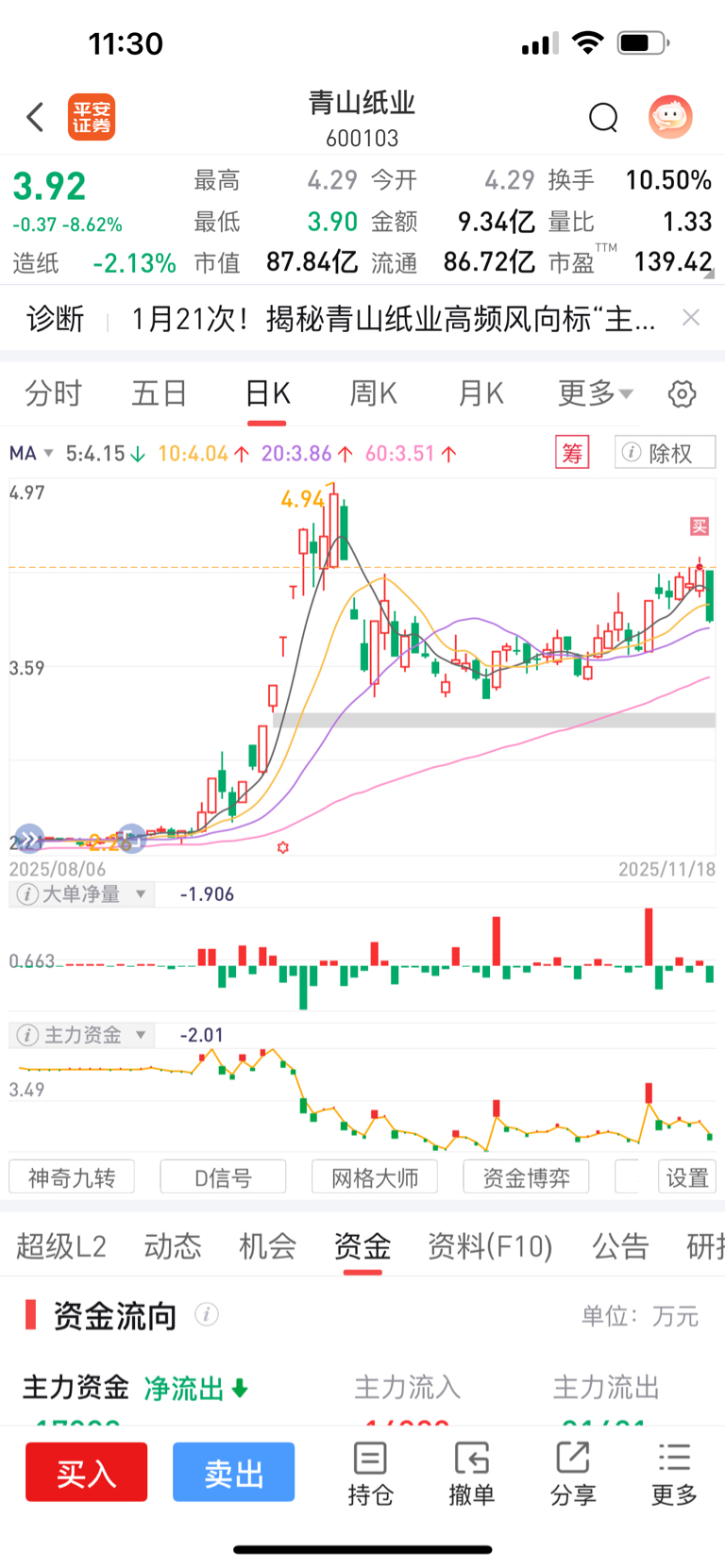The image size is (725, 1568).
Task: Select 资金博弈 indicator button
Action: pyautogui.click(x=527, y=1177)
